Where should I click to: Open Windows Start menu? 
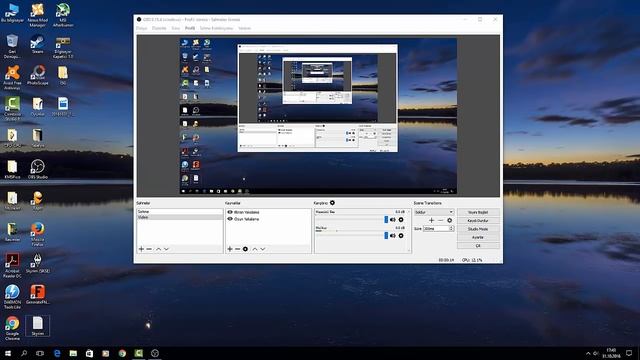(7, 353)
